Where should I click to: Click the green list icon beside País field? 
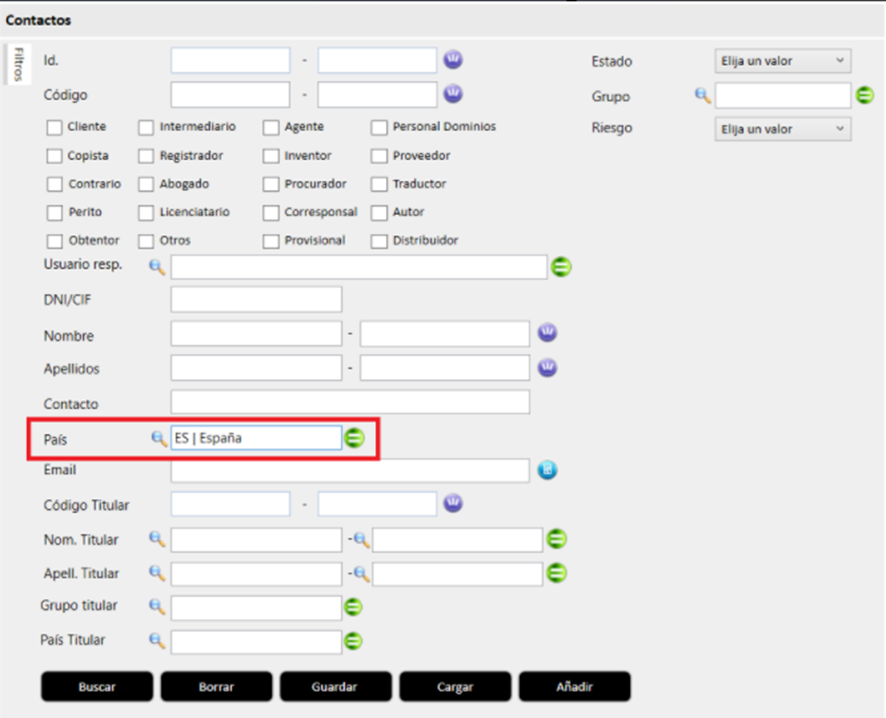[x=354, y=438]
